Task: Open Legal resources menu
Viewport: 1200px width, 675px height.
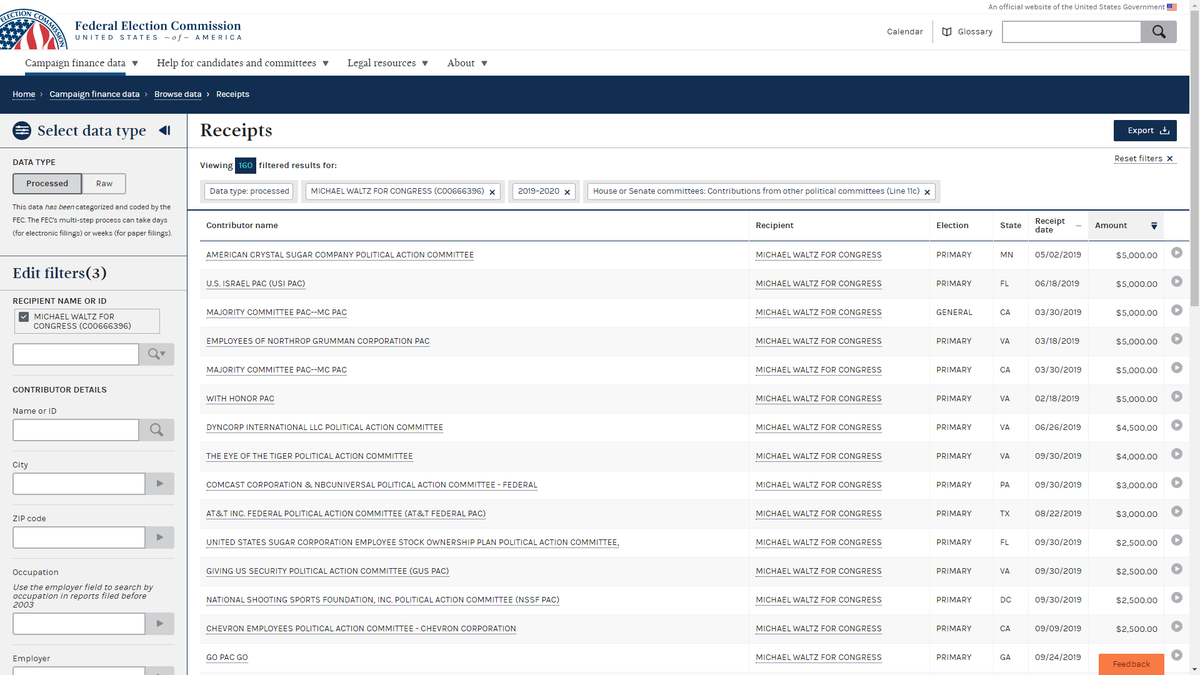Action: pyautogui.click(x=387, y=63)
